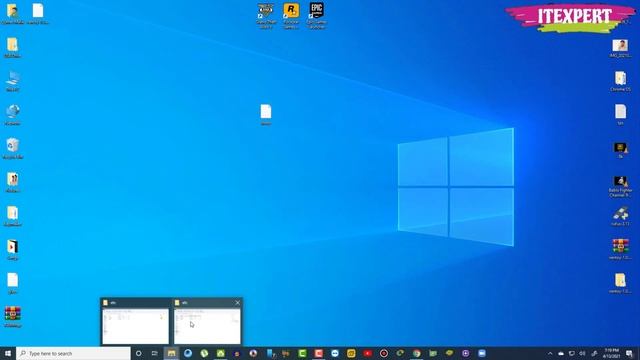Select the Rockstar Games Launcher shortcut
Screen dimensions: 640x360
tap(291, 16)
